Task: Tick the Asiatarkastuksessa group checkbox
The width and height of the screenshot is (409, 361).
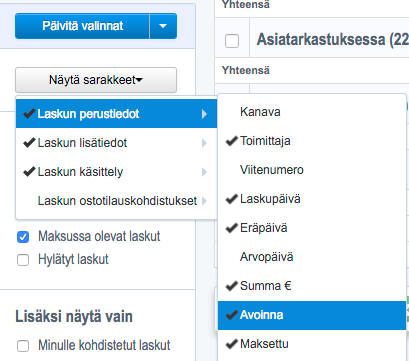Action: click(x=232, y=41)
